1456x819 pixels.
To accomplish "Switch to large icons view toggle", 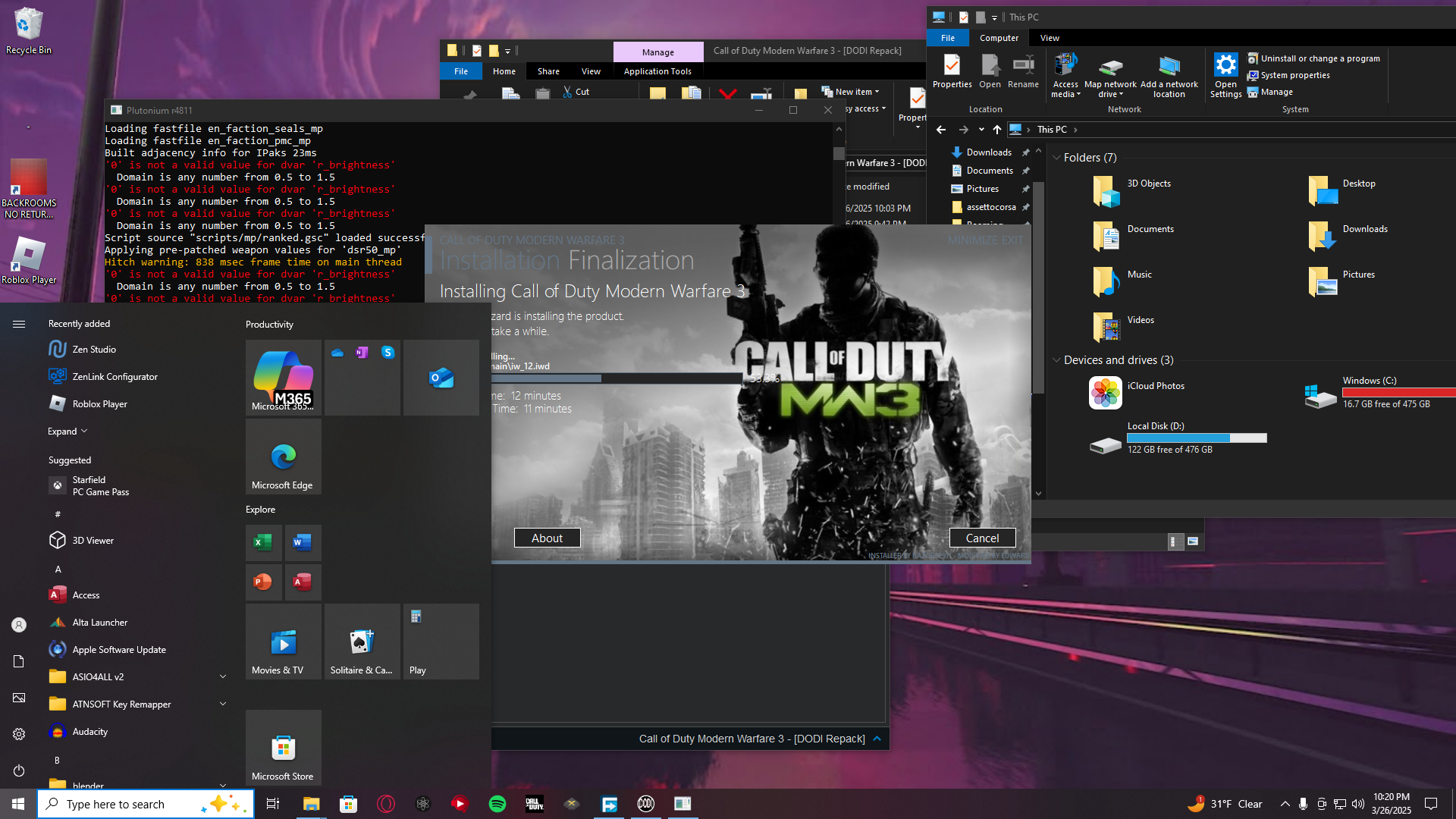I will [x=1193, y=541].
